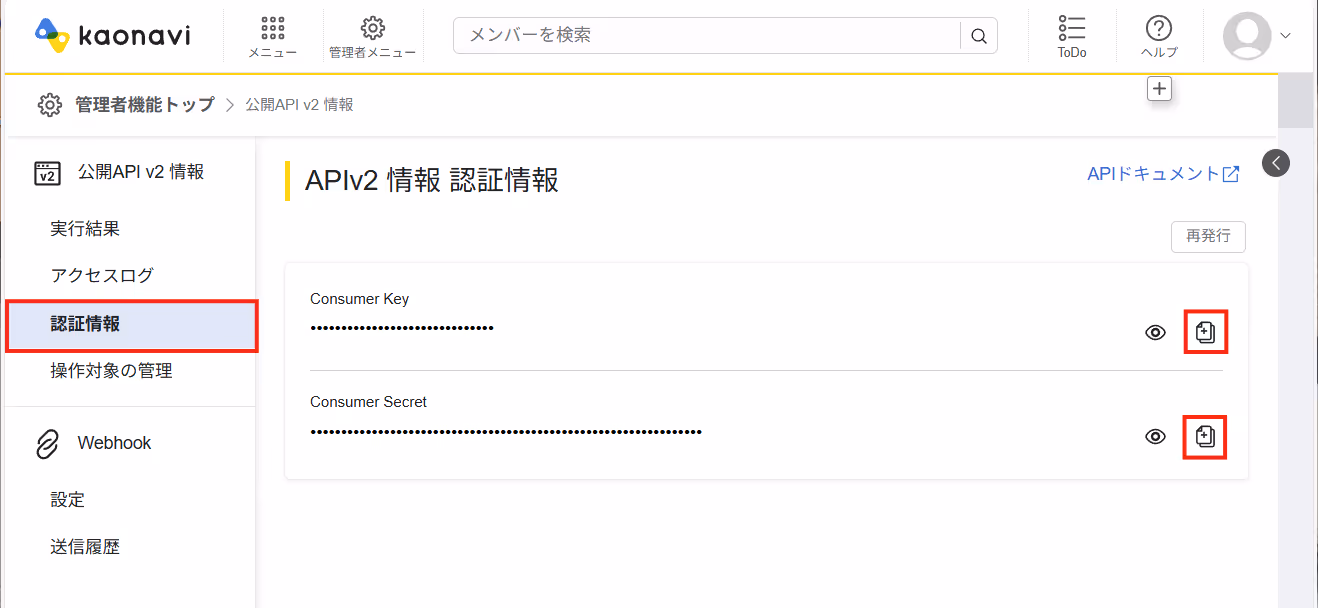
Task: Select the 公開API v2 情報 sidebar heading
Action: tap(141, 172)
